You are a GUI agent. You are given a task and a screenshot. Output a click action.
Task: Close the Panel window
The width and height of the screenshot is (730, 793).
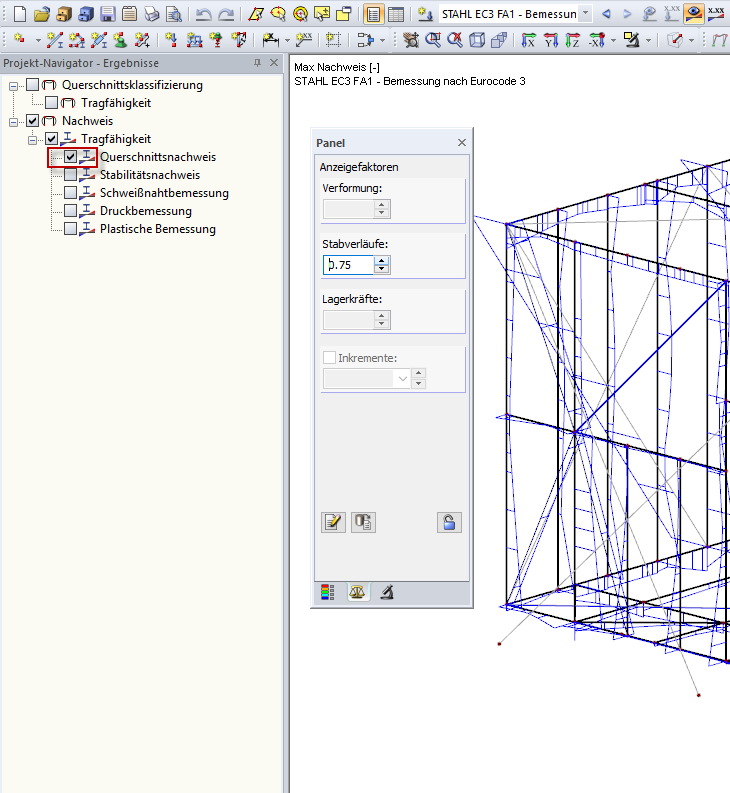point(462,143)
